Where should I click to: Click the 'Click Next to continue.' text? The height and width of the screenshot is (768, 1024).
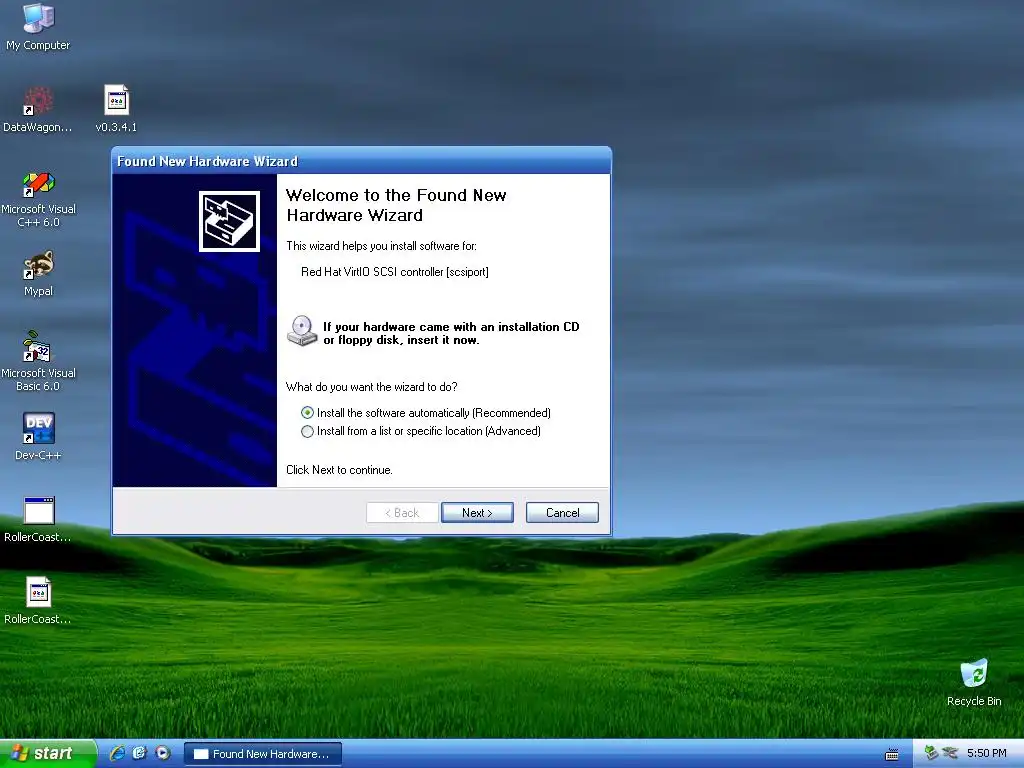(x=339, y=470)
